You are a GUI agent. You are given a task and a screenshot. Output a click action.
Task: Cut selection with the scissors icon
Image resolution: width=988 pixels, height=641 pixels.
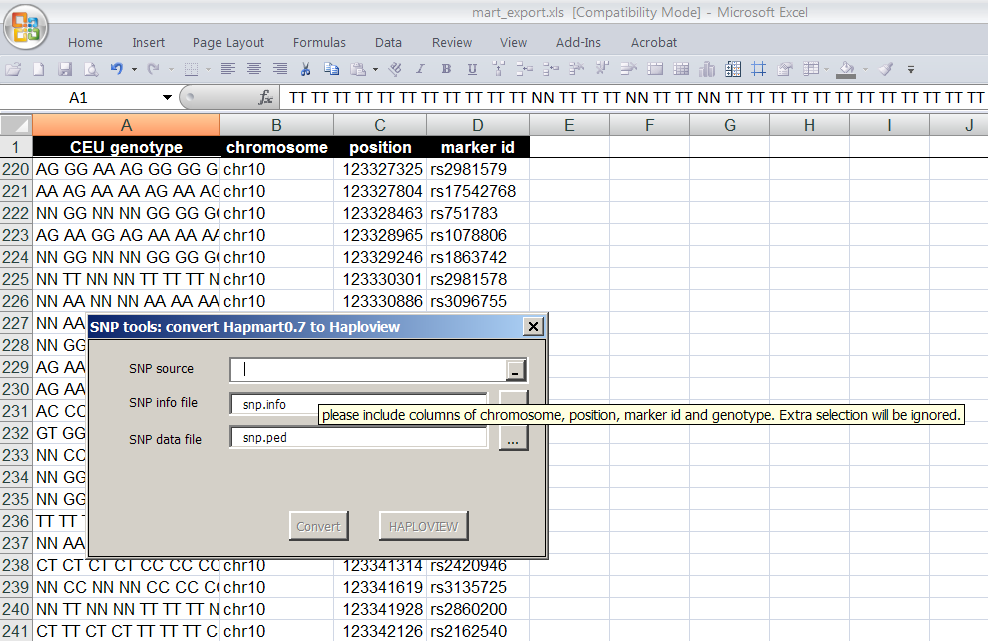(306, 69)
